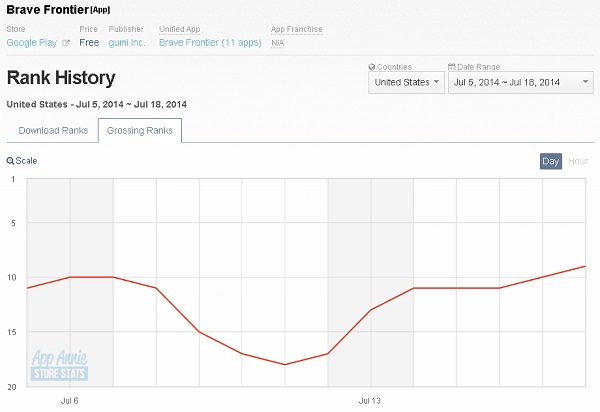The width and height of the screenshot is (600, 412).
Task: Click the Free price value
Action: [89, 42]
